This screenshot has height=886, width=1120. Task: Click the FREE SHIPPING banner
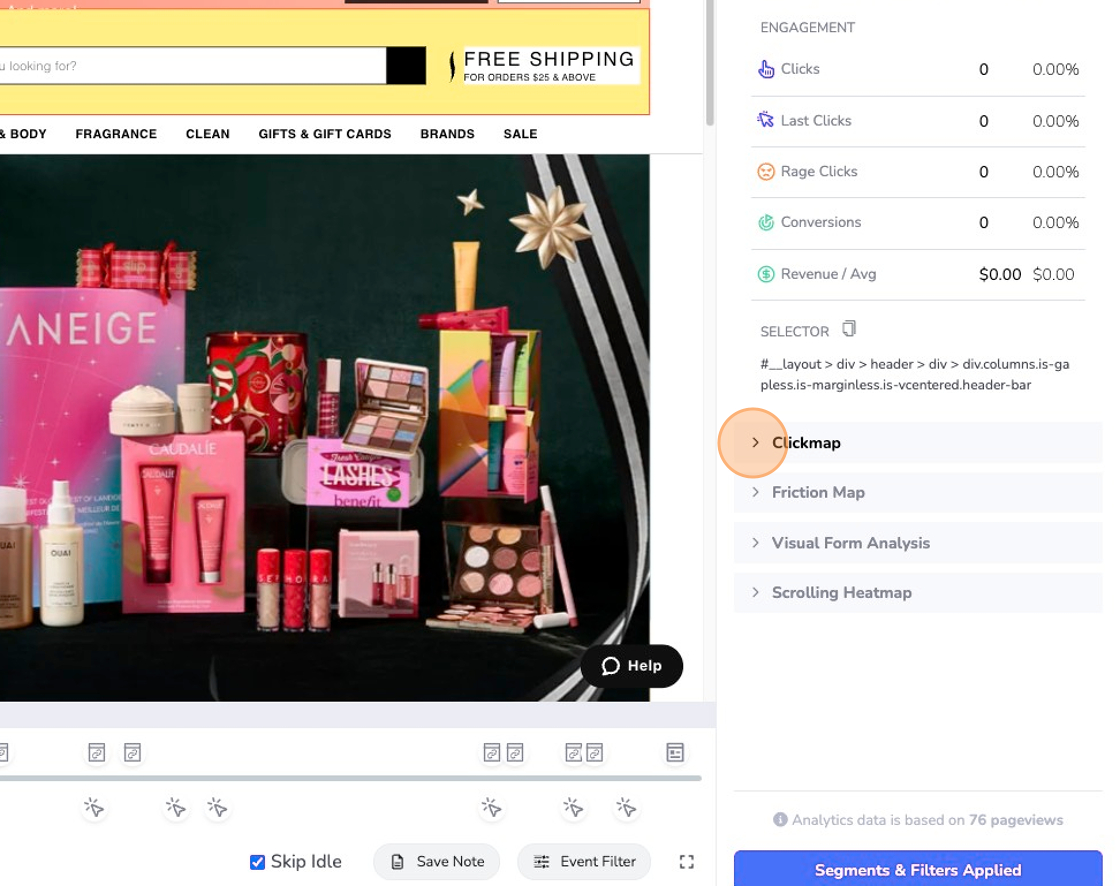pyautogui.click(x=549, y=66)
